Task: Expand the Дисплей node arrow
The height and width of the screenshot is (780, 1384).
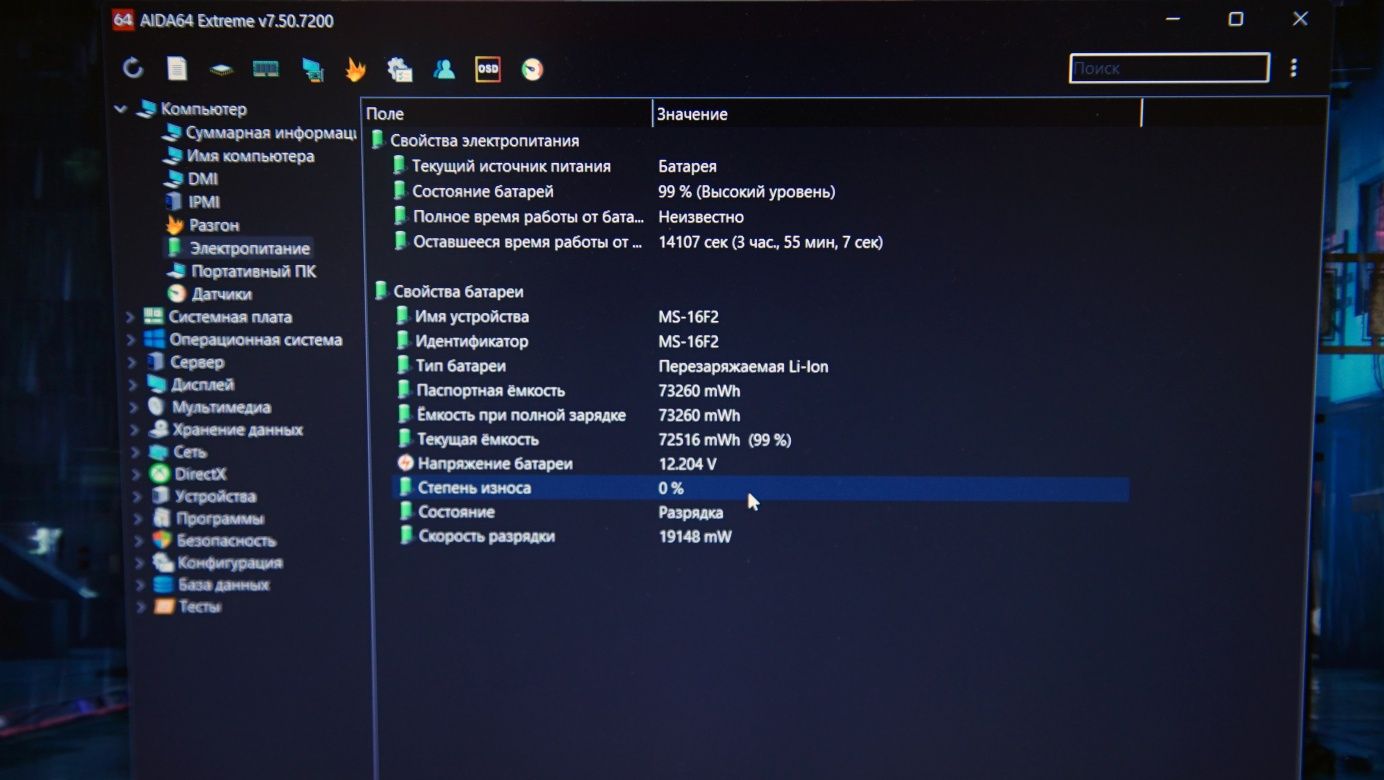Action: (133, 385)
